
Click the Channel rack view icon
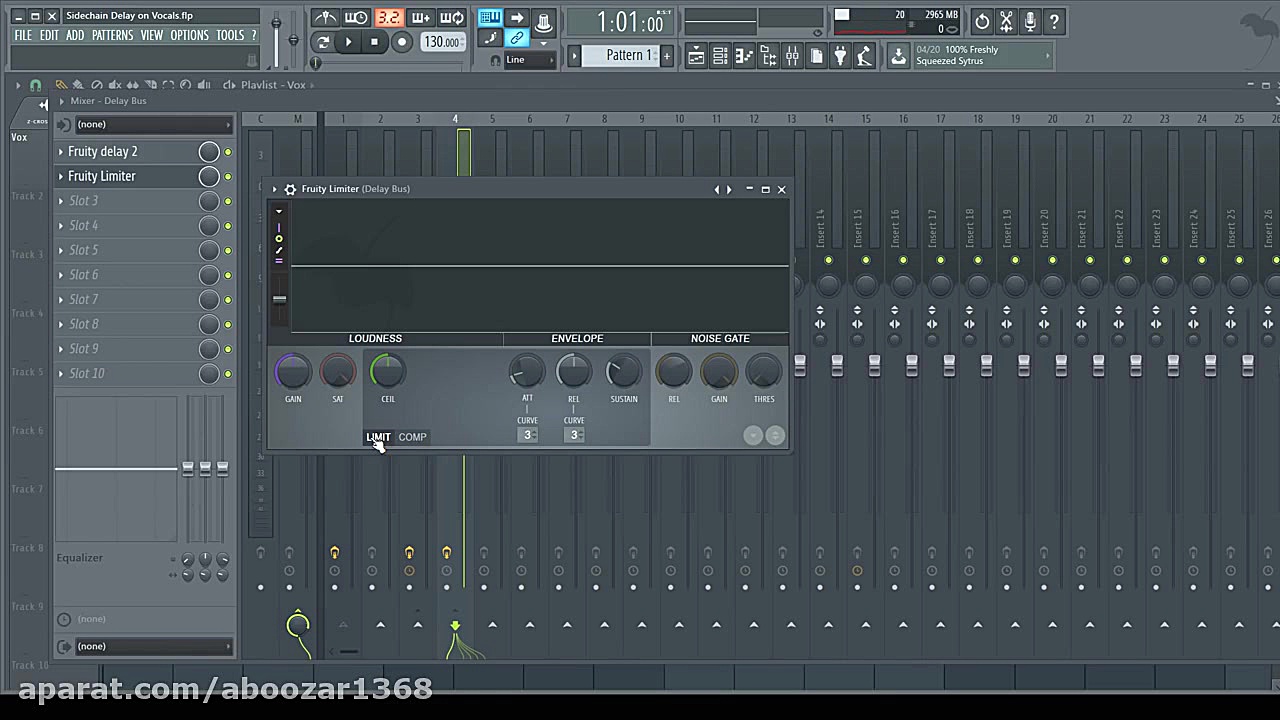coord(719,57)
